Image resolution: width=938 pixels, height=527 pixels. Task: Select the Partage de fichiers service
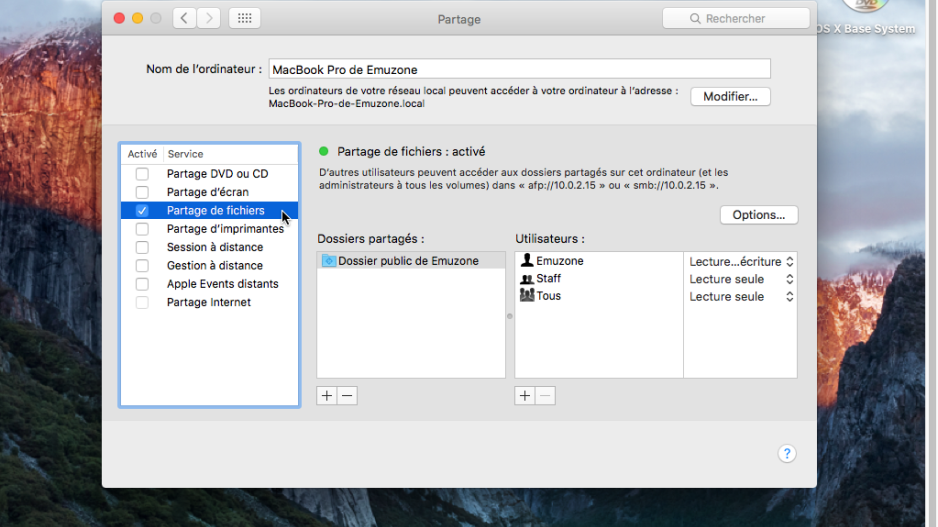(215, 211)
